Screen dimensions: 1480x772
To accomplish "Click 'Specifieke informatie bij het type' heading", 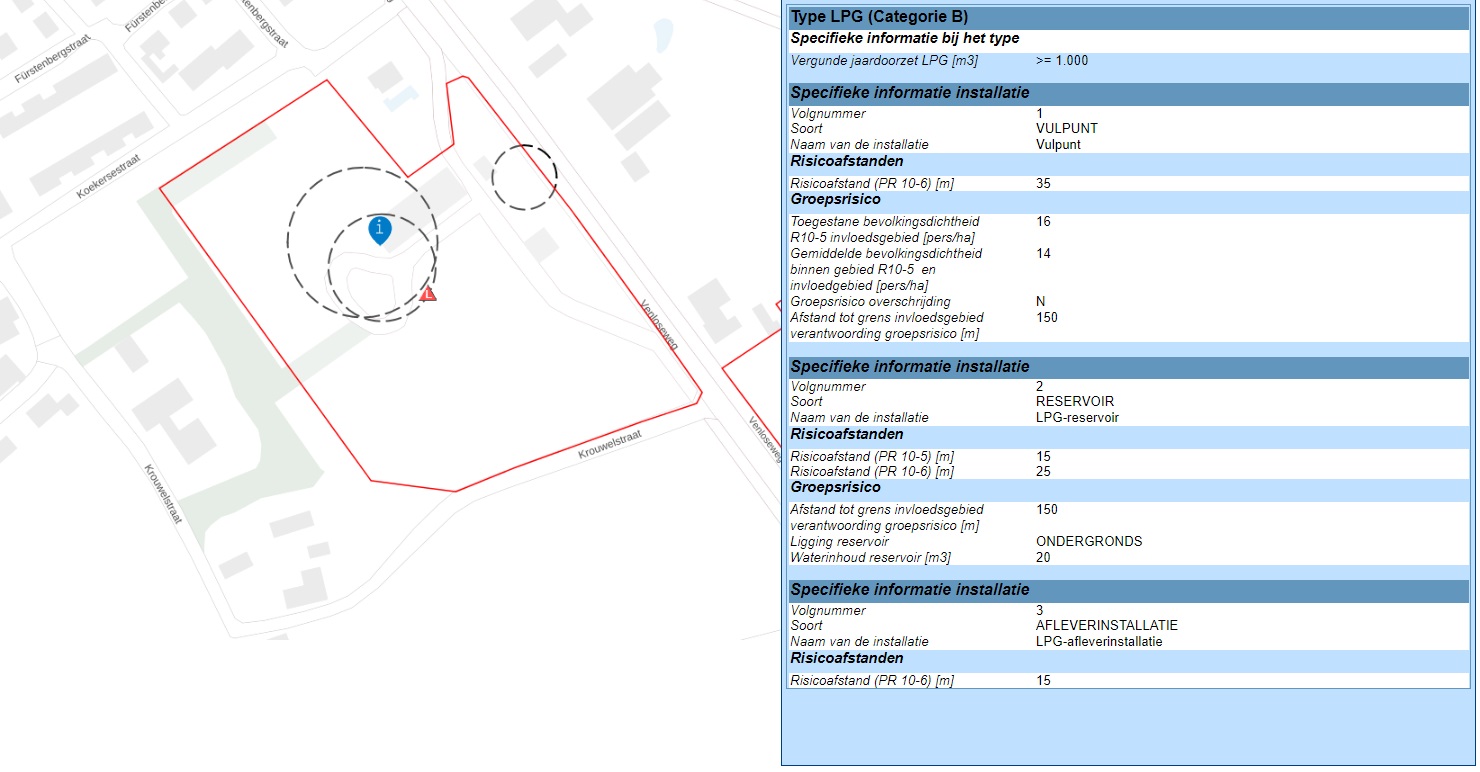I will click(905, 39).
